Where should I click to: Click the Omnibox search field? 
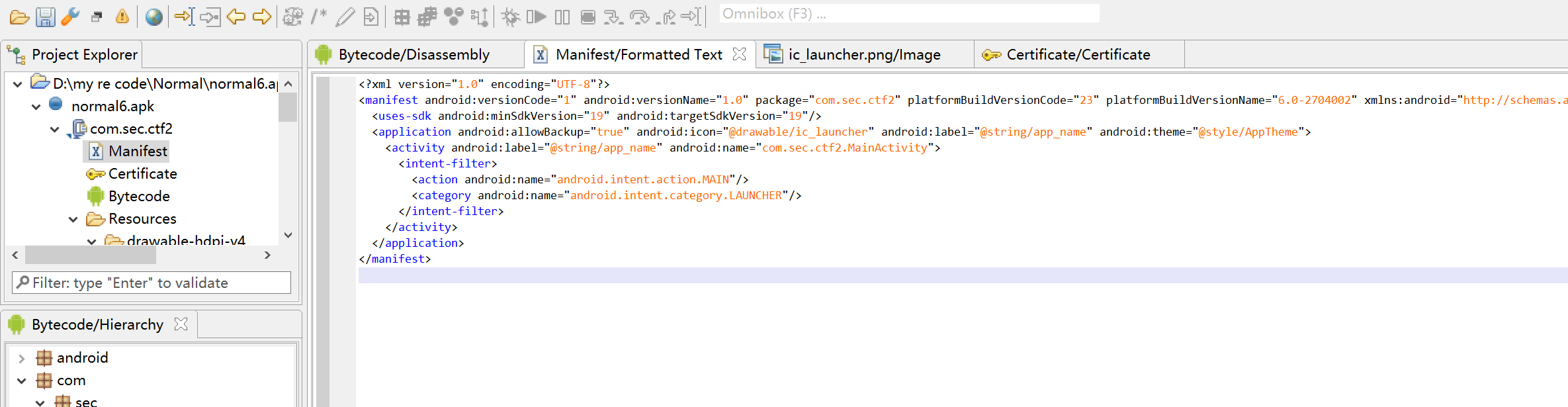point(908,14)
